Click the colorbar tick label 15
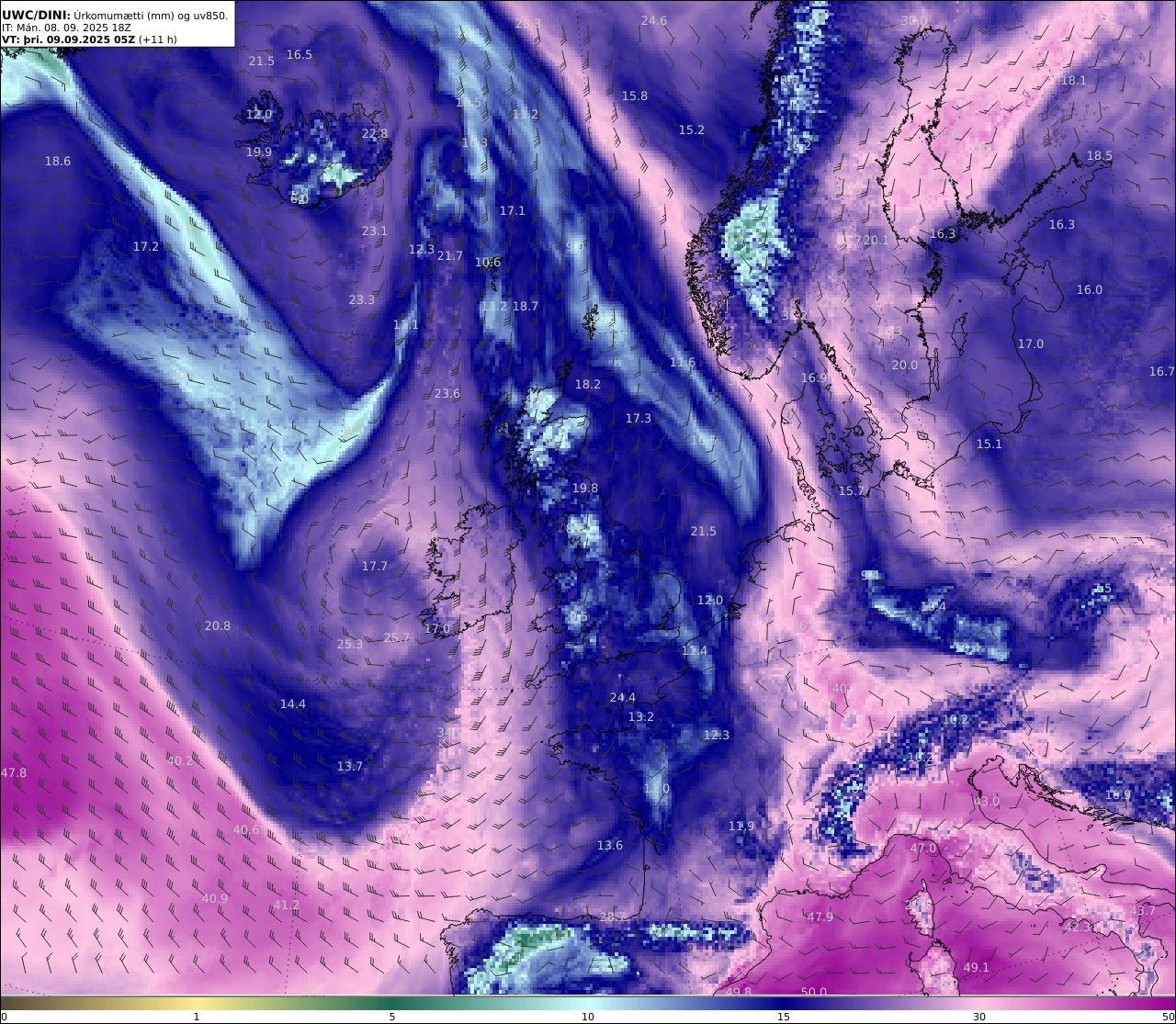The image size is (1176, 1024). pos(784,1017)
